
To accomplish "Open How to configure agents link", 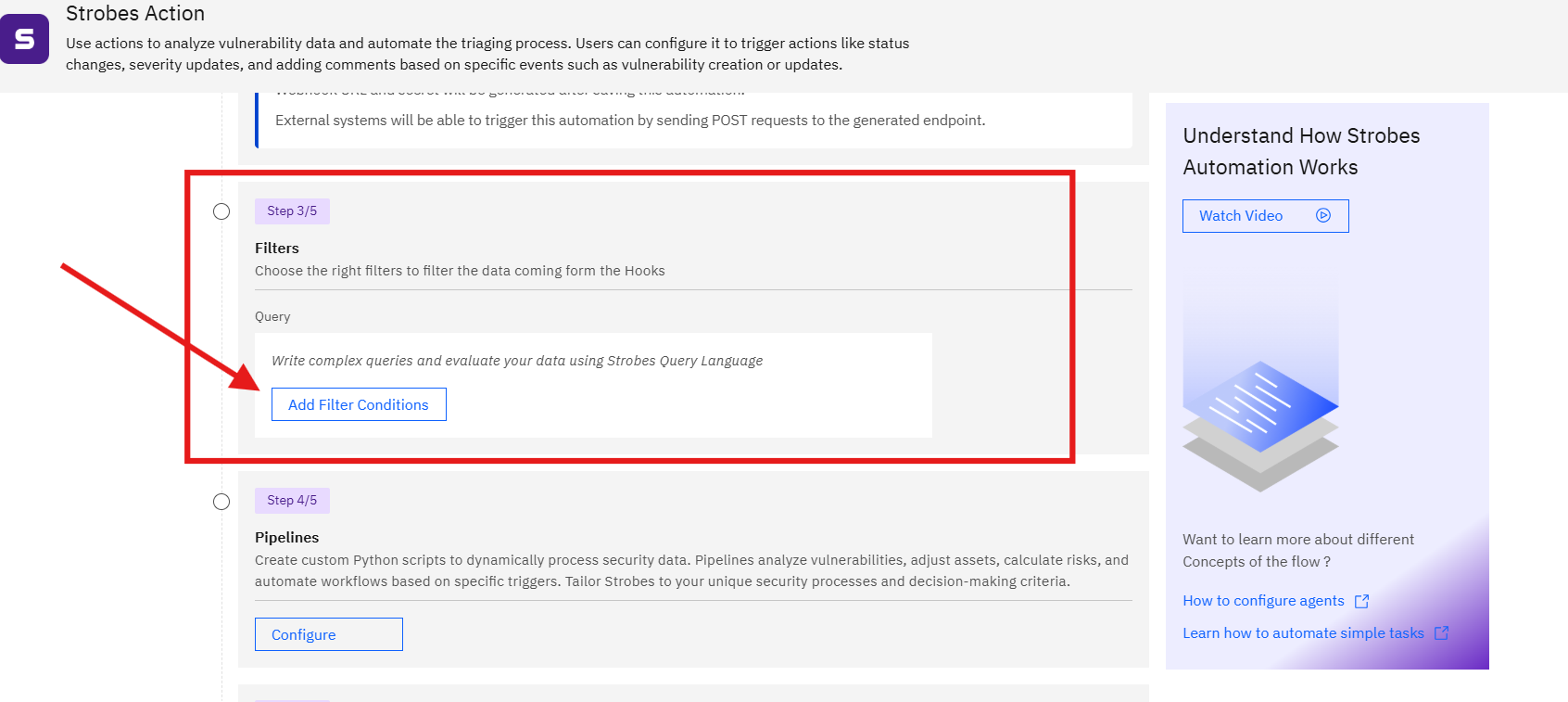I will 1263,601.
